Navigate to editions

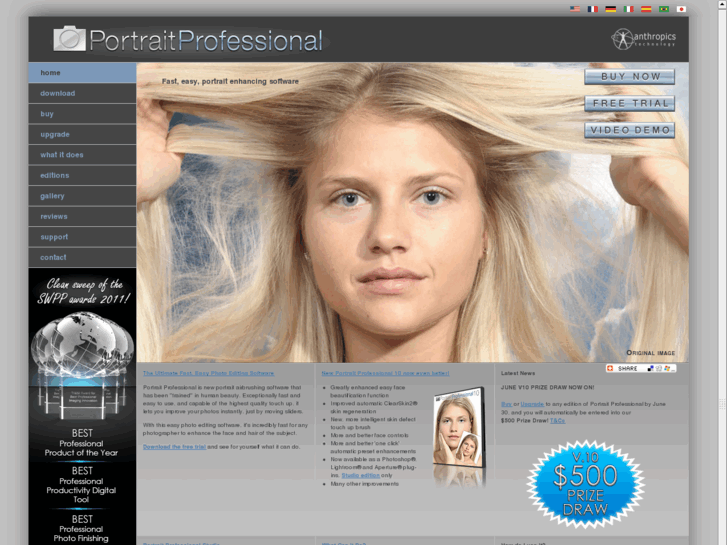(82, 175)
